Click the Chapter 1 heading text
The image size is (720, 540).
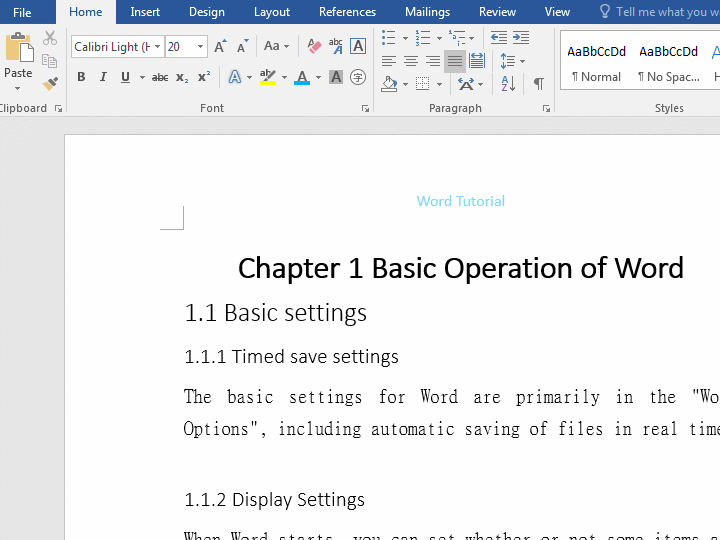[461, 268]
